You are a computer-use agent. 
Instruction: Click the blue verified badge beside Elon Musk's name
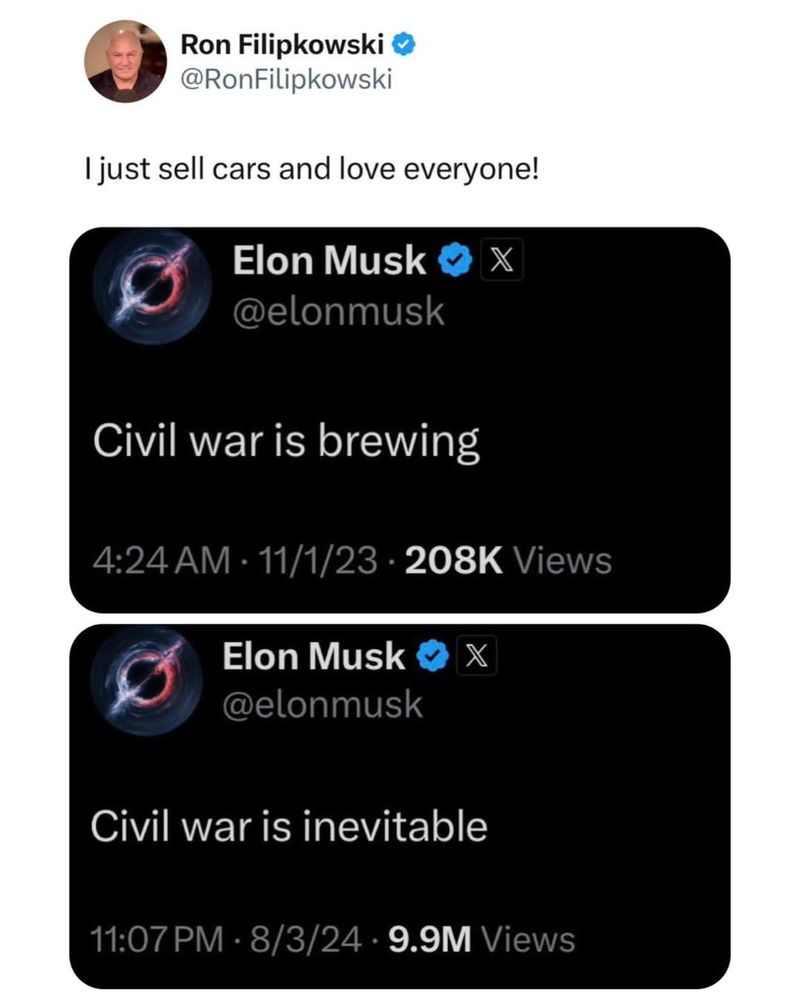pyautogui.click(x=456, y=260)
